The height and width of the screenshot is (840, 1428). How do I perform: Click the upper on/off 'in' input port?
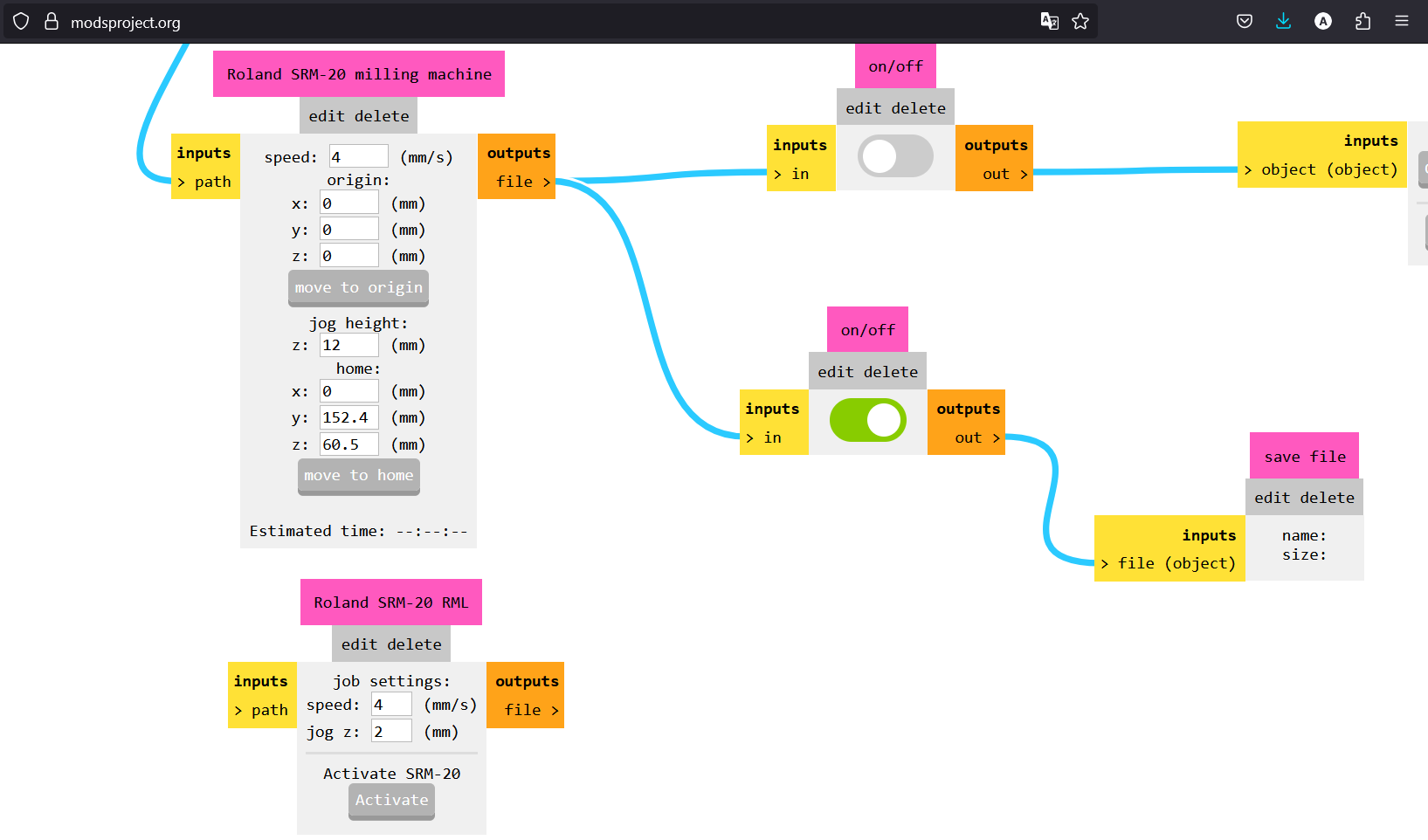[792, 174]
